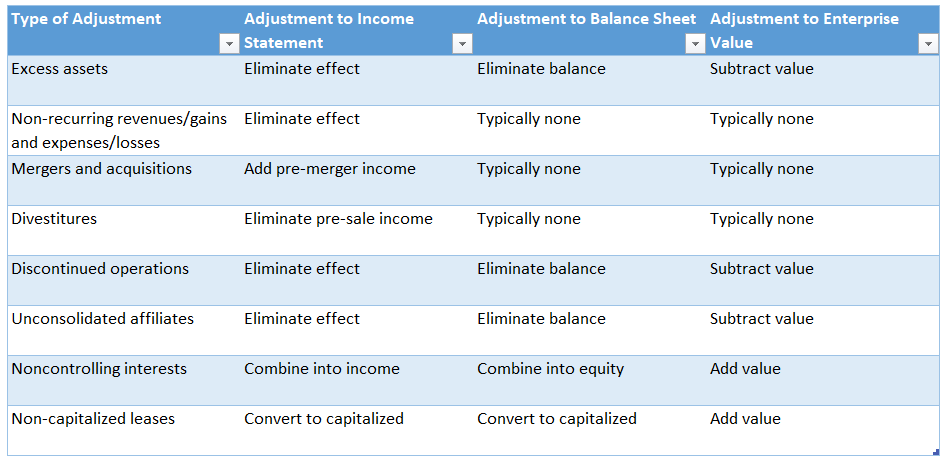Expand the Adjustment to Balance Sheet filter dropdown
Image resolution: width=944 pixels, height=458 pixels.
click(695, 43)
